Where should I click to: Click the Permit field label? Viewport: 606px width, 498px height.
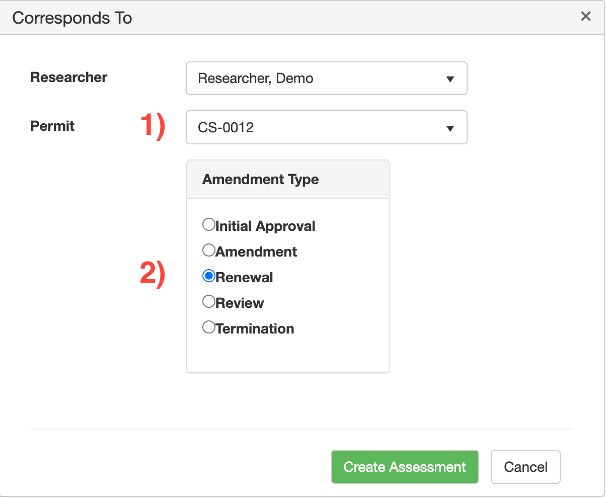[x=52, y=126]
